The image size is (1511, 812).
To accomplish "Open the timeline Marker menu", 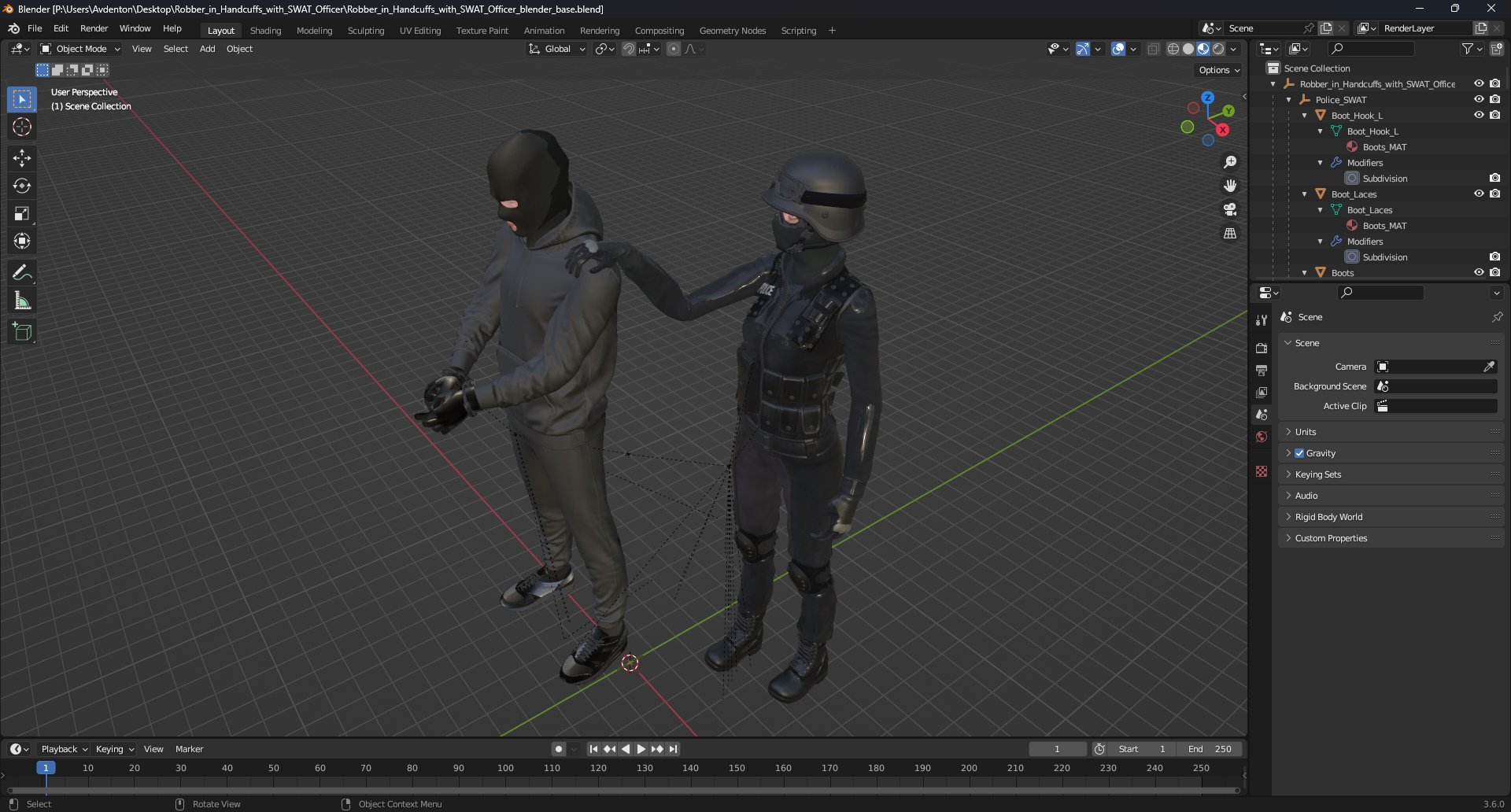I will pyautogui.click(x=189, y=749).
